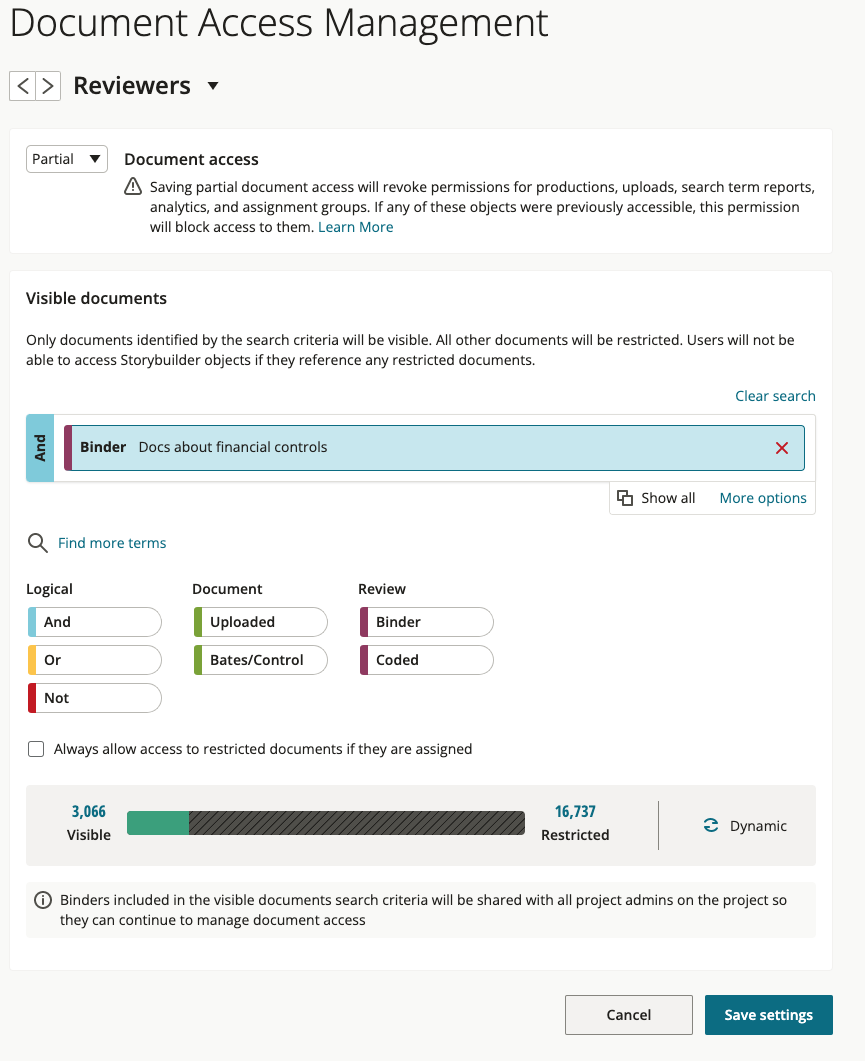Screen dimensions: 865x1061
Task: Click the info circle icon in the binders notice
Action: [41, 899]
